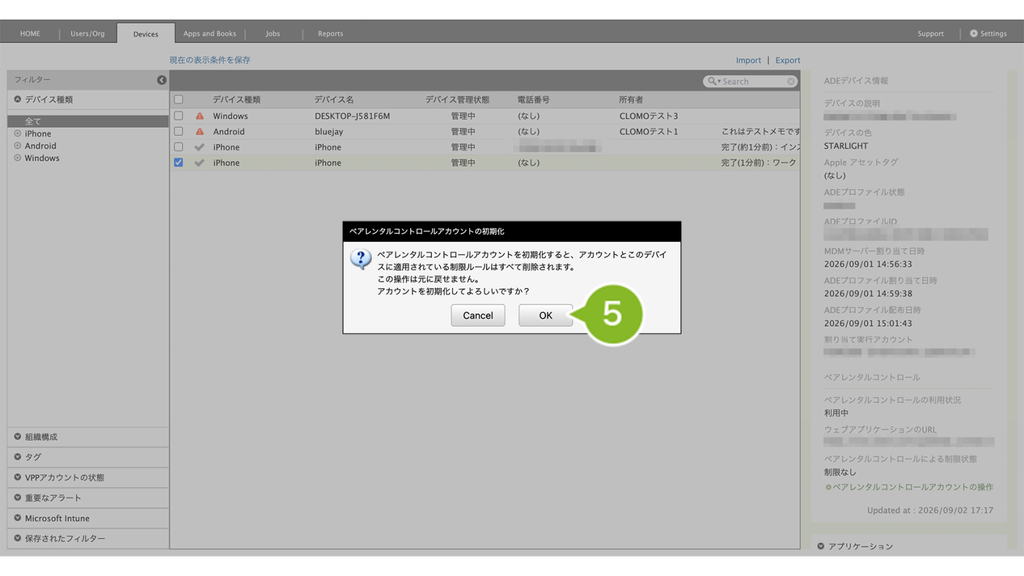
Task: Uncheck the selected iPhone row checkbox
Action: [178, 163]
